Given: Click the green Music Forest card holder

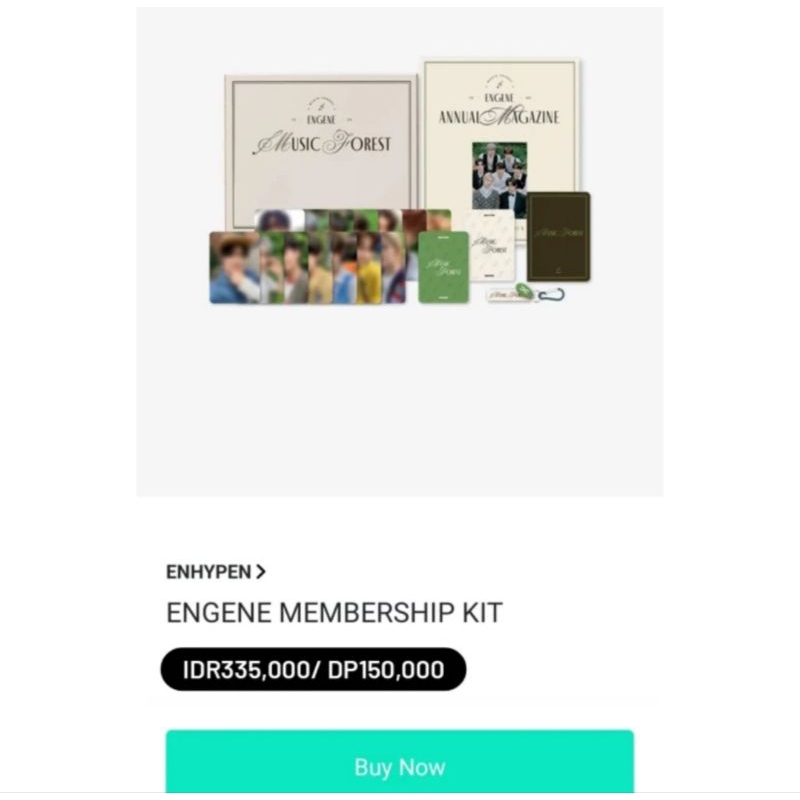Looking at the screenshot, I should point(443,267).
